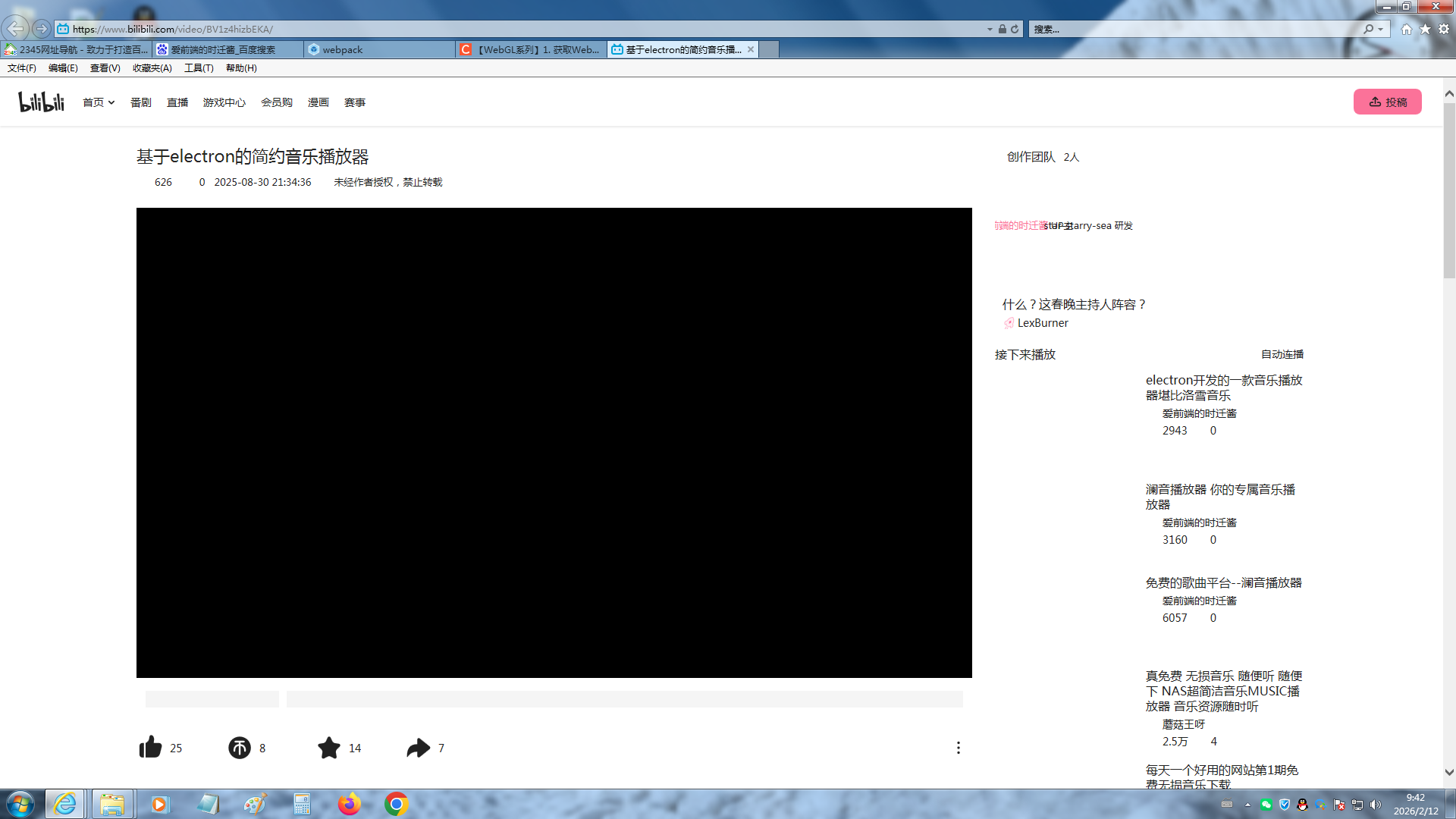Open the IE favorites star icon

click(x=1426, y=29)
